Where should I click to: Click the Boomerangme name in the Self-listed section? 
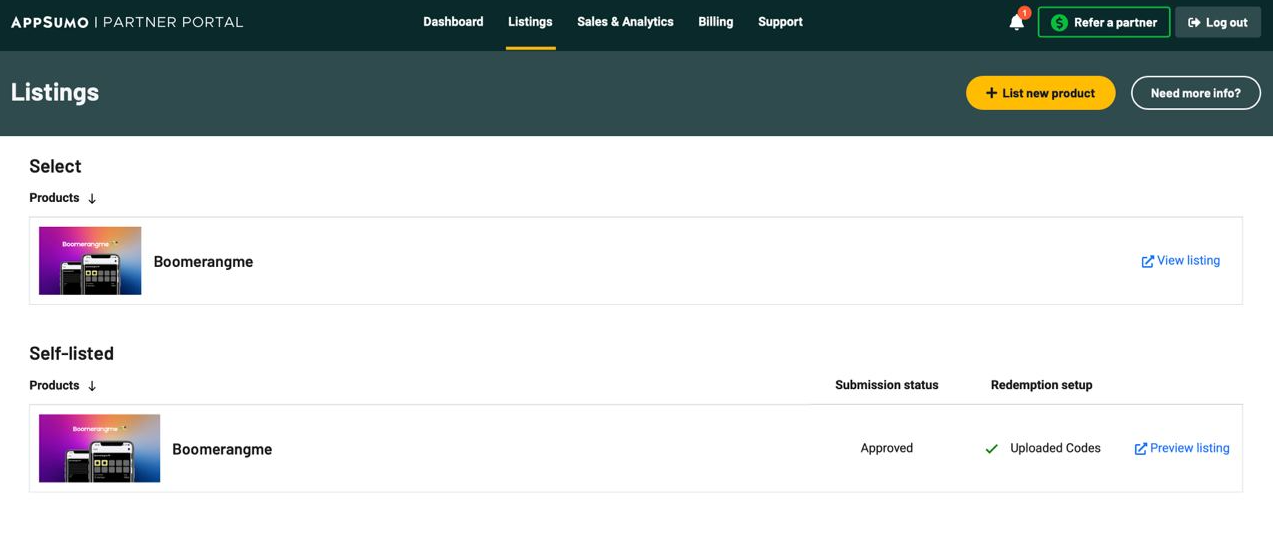pyautogui.click(x=222, y=450)
